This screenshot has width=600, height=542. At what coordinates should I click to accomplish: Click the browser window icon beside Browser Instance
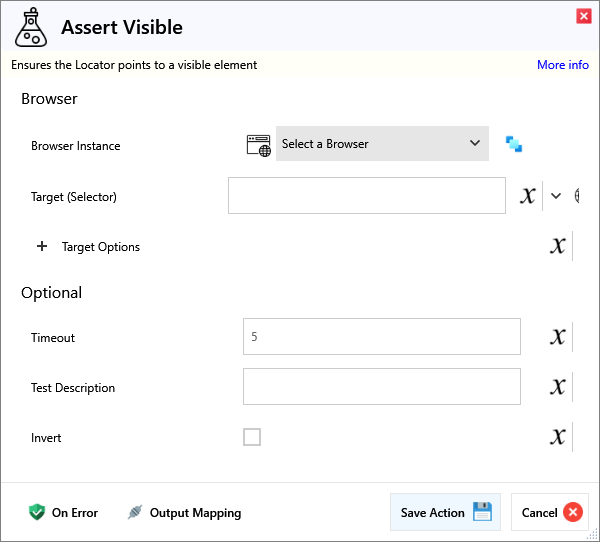[258, 144]
